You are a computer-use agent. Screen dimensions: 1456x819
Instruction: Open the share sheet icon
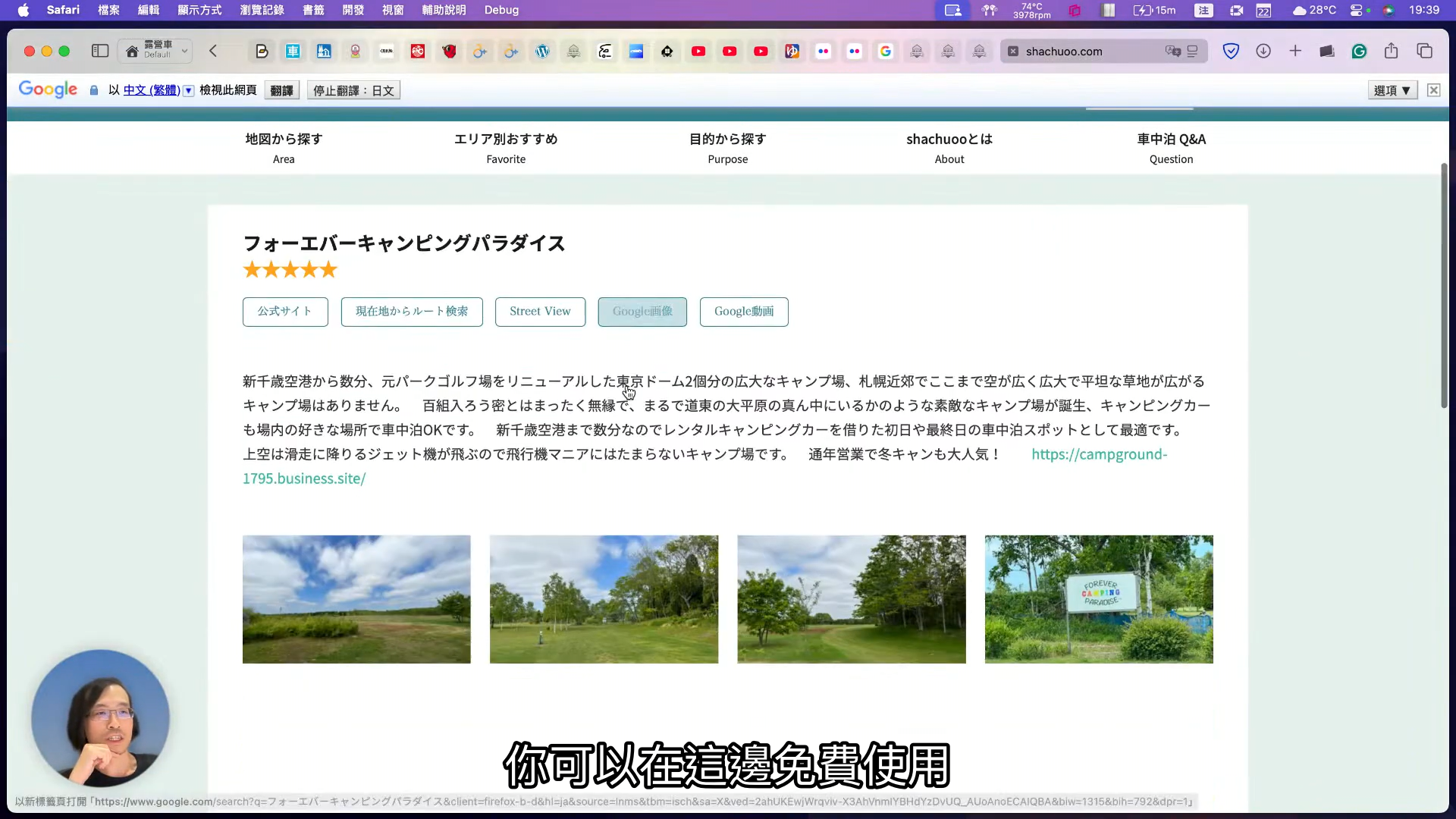[1391, 51]
